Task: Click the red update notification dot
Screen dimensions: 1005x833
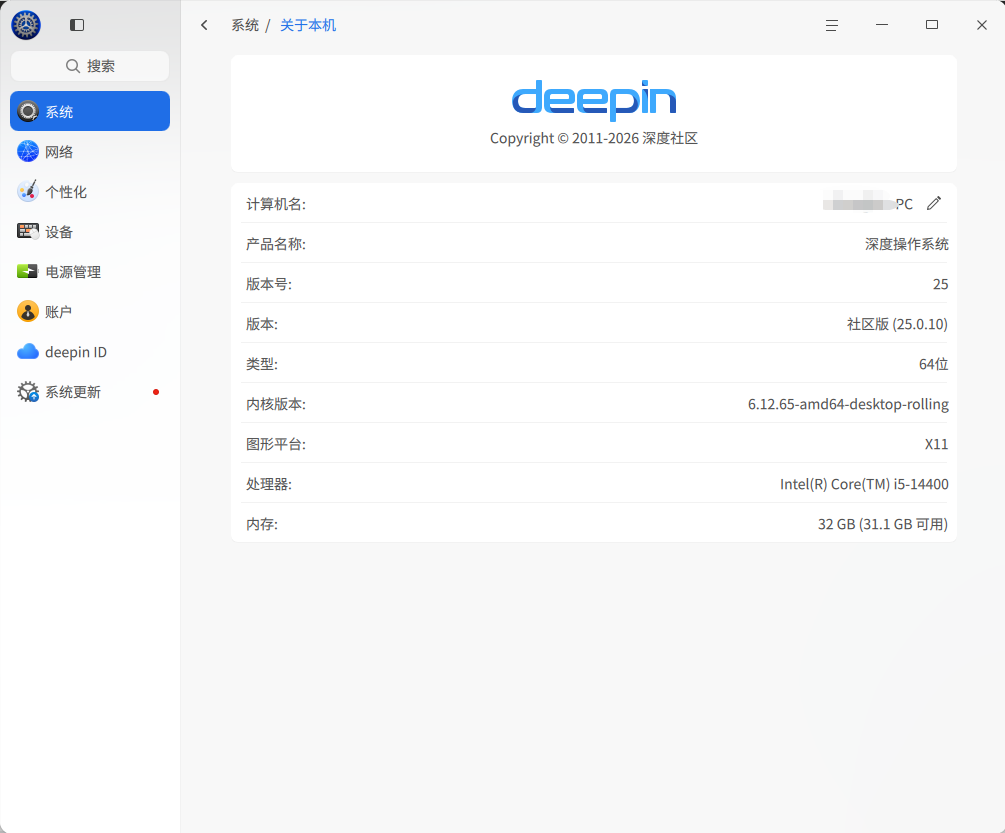Action: click(x=156, y=392)
